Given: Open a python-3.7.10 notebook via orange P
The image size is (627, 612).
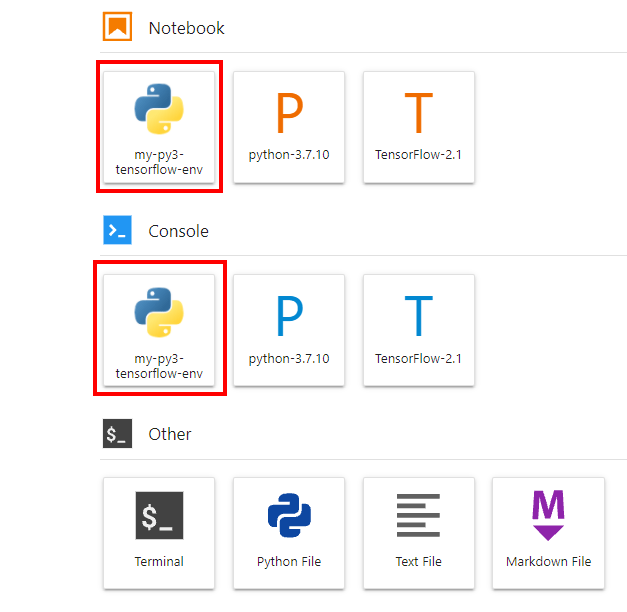Looking at the screenshot, I should (x=290, y=112).
